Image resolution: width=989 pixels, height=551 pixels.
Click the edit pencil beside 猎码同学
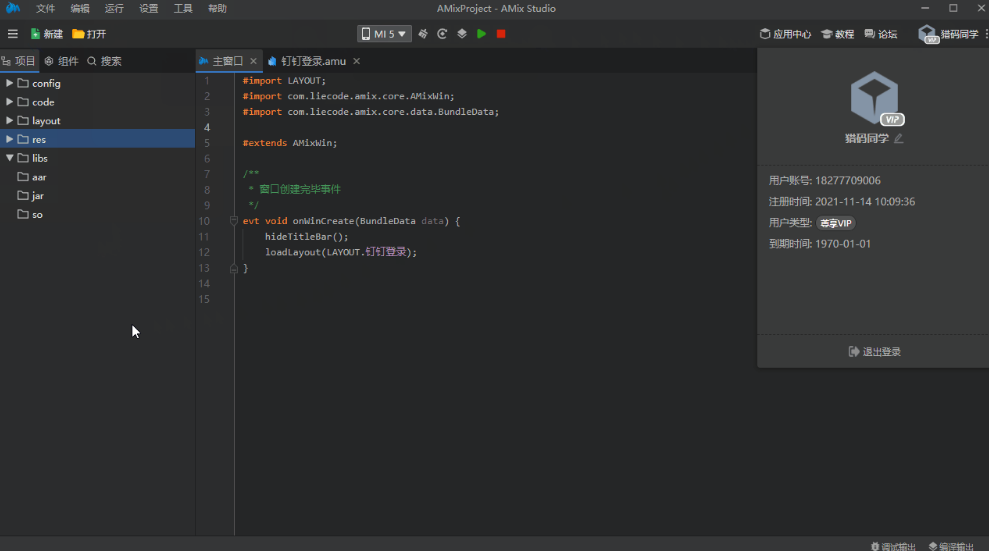point(899,138)
